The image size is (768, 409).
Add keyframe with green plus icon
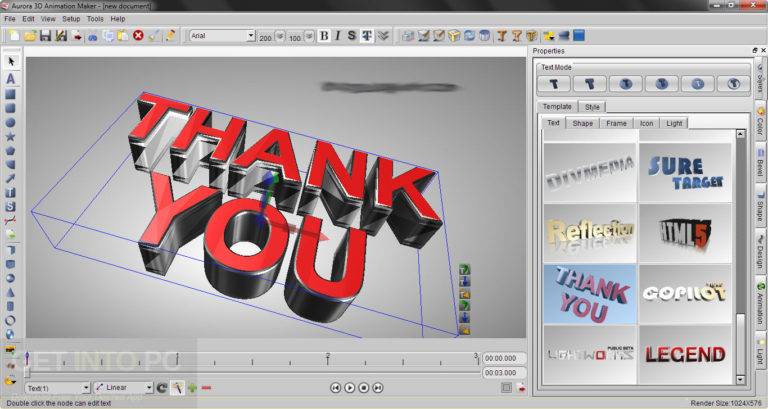[192, 388]
